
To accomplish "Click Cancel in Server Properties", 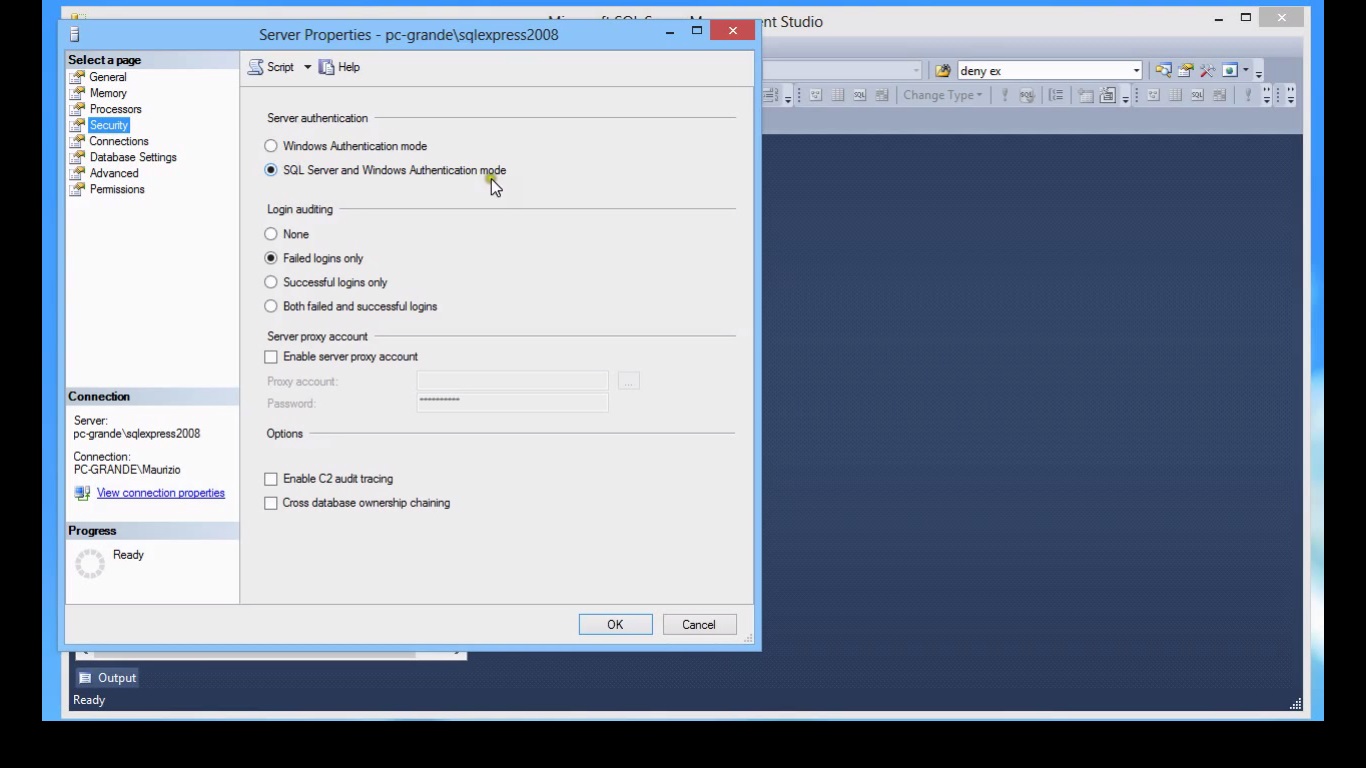I will [x=699, y=625].
